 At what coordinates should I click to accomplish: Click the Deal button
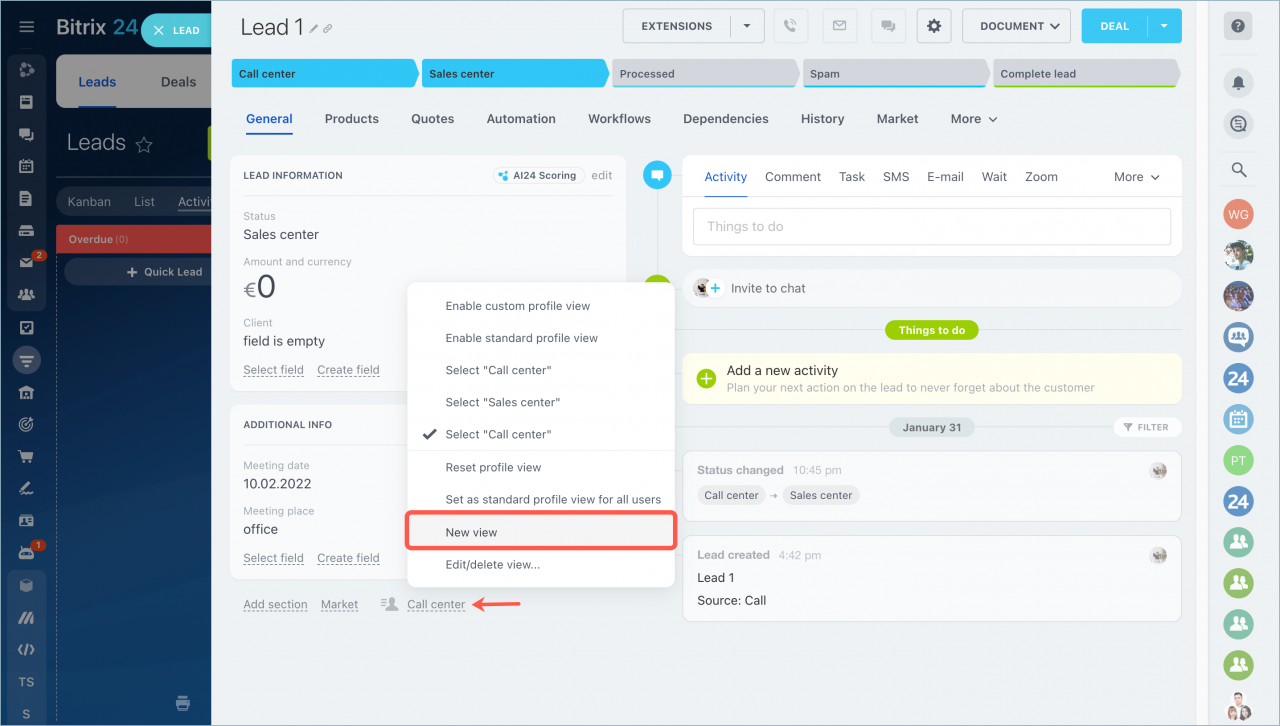(1115, 26)
